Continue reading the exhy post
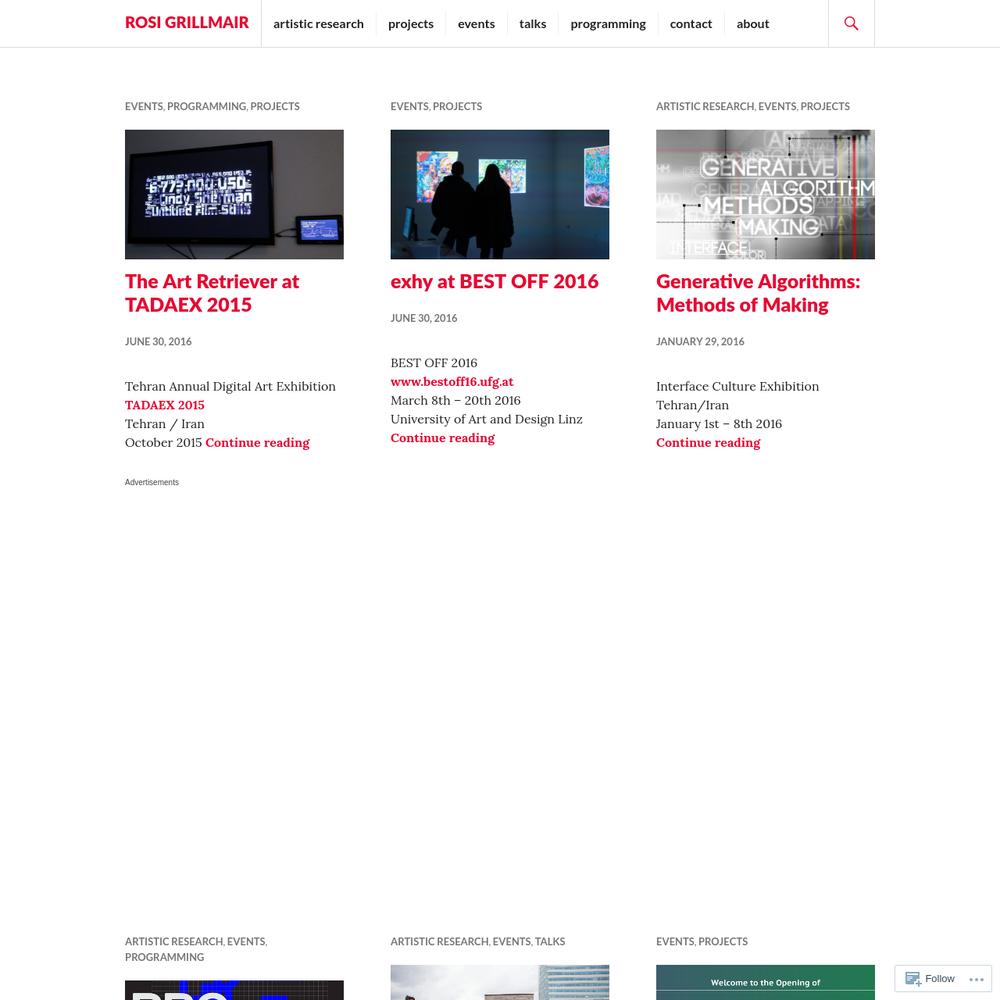1000x1000 pixels. tap(443, 438)
